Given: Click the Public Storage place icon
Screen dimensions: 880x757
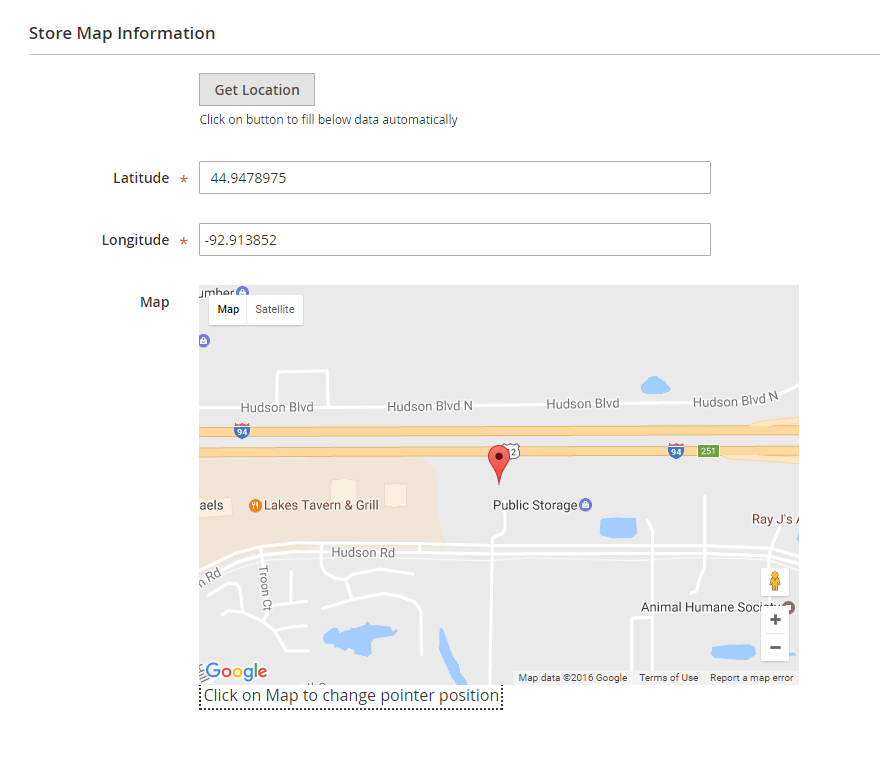Looking at the screenshot, I should click(x=586, y=505).
